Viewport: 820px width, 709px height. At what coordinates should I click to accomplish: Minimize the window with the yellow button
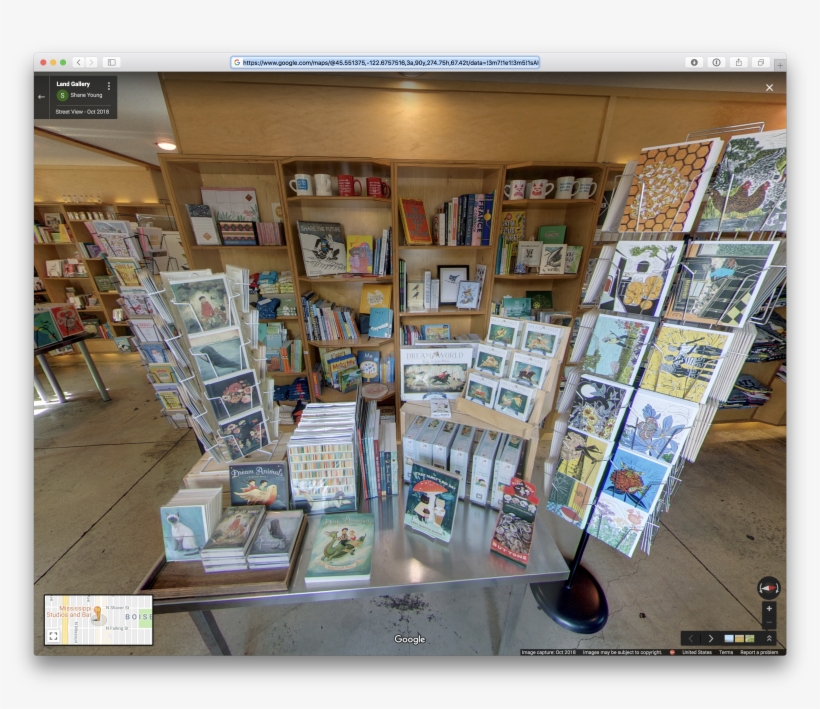[53, 62]
